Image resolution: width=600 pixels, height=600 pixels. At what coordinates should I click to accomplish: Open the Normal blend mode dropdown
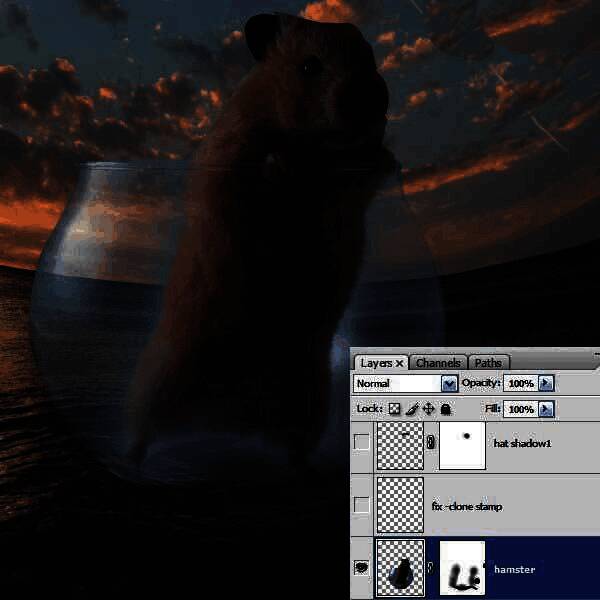coord(449,384)
